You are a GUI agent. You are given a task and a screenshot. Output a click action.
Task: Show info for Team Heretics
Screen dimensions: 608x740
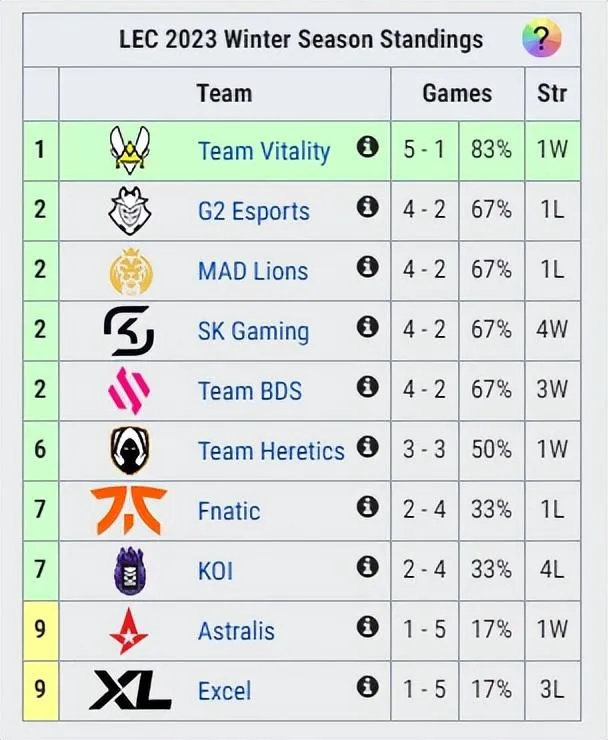point(368,447)
